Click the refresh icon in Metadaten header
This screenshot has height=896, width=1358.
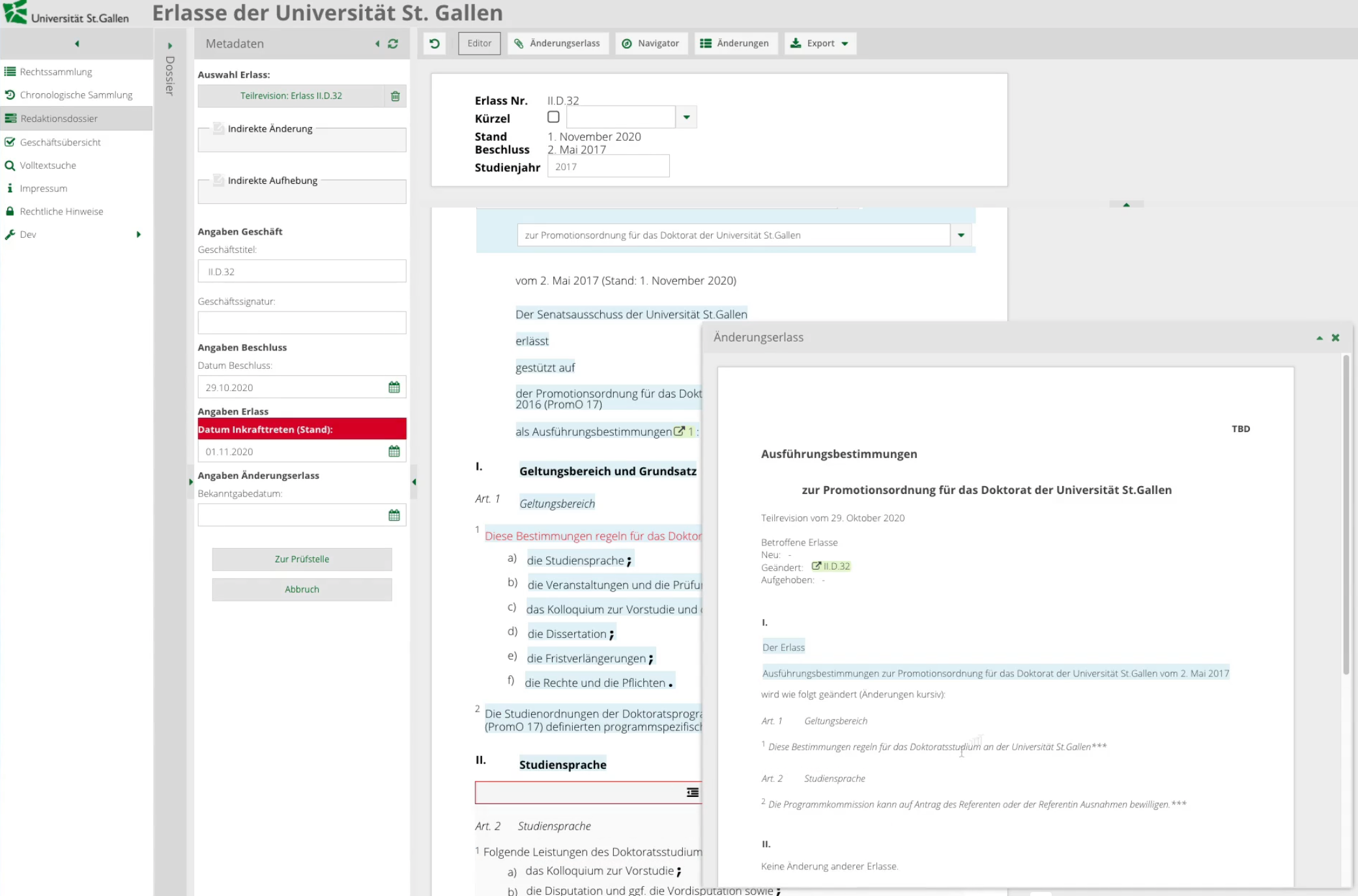(x=393, y=44)
